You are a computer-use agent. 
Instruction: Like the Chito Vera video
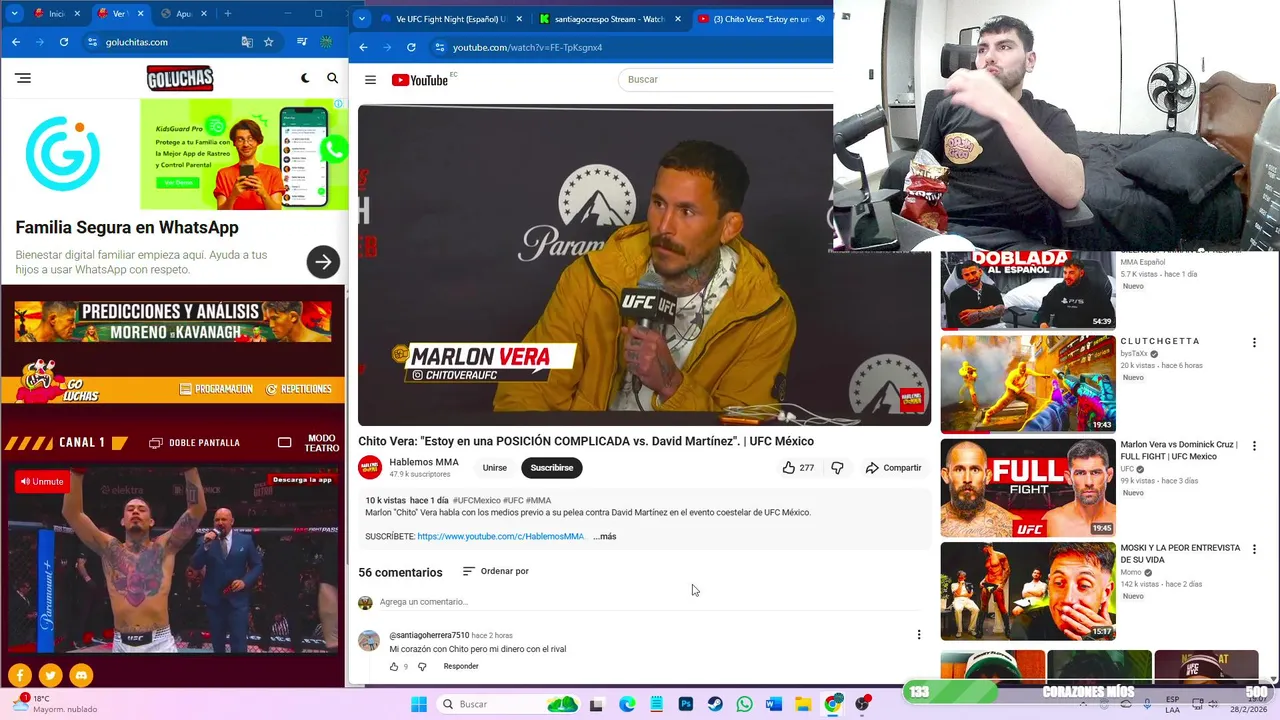tap(798, 468)
